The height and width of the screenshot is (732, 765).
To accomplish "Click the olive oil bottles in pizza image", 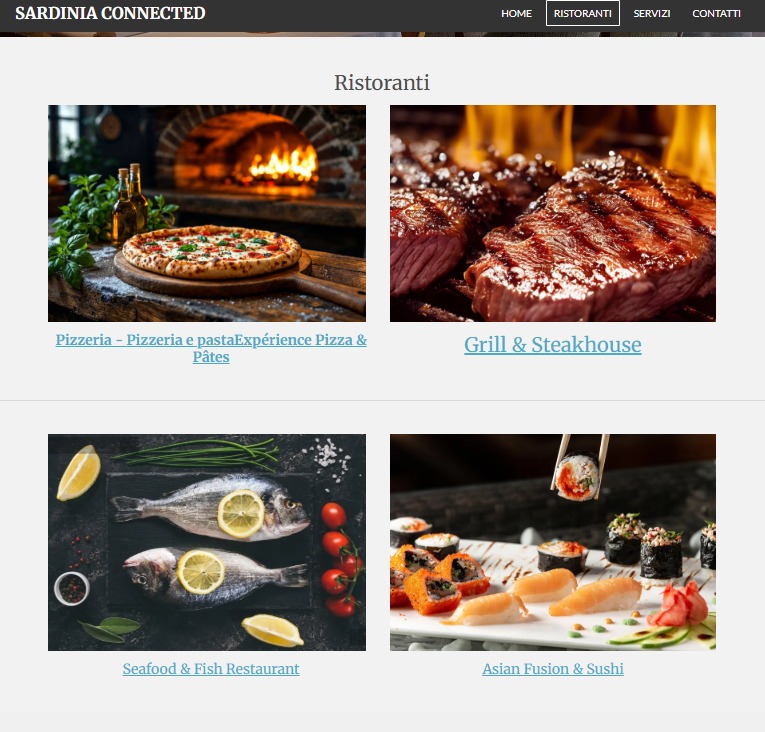I will 130,203.
